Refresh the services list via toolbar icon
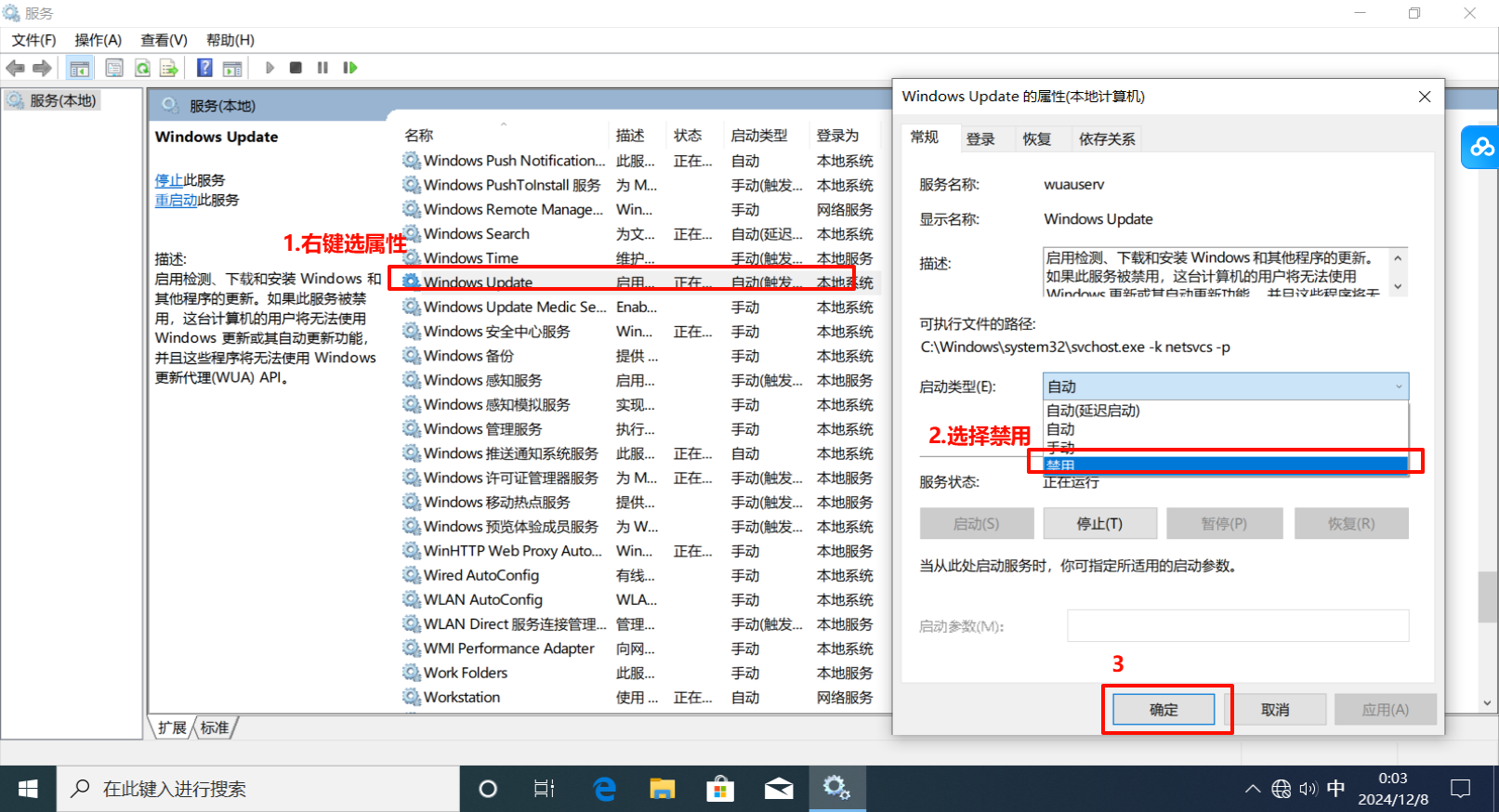 [x=142, y=68]
